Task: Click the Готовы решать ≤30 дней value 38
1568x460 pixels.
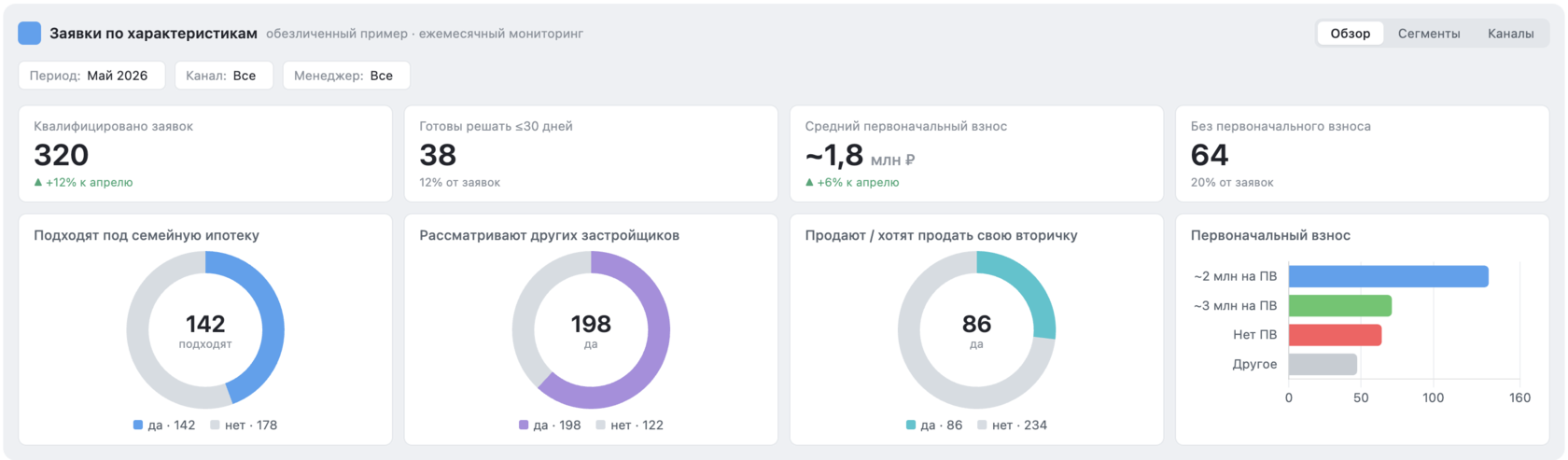Action: [438, 155]
